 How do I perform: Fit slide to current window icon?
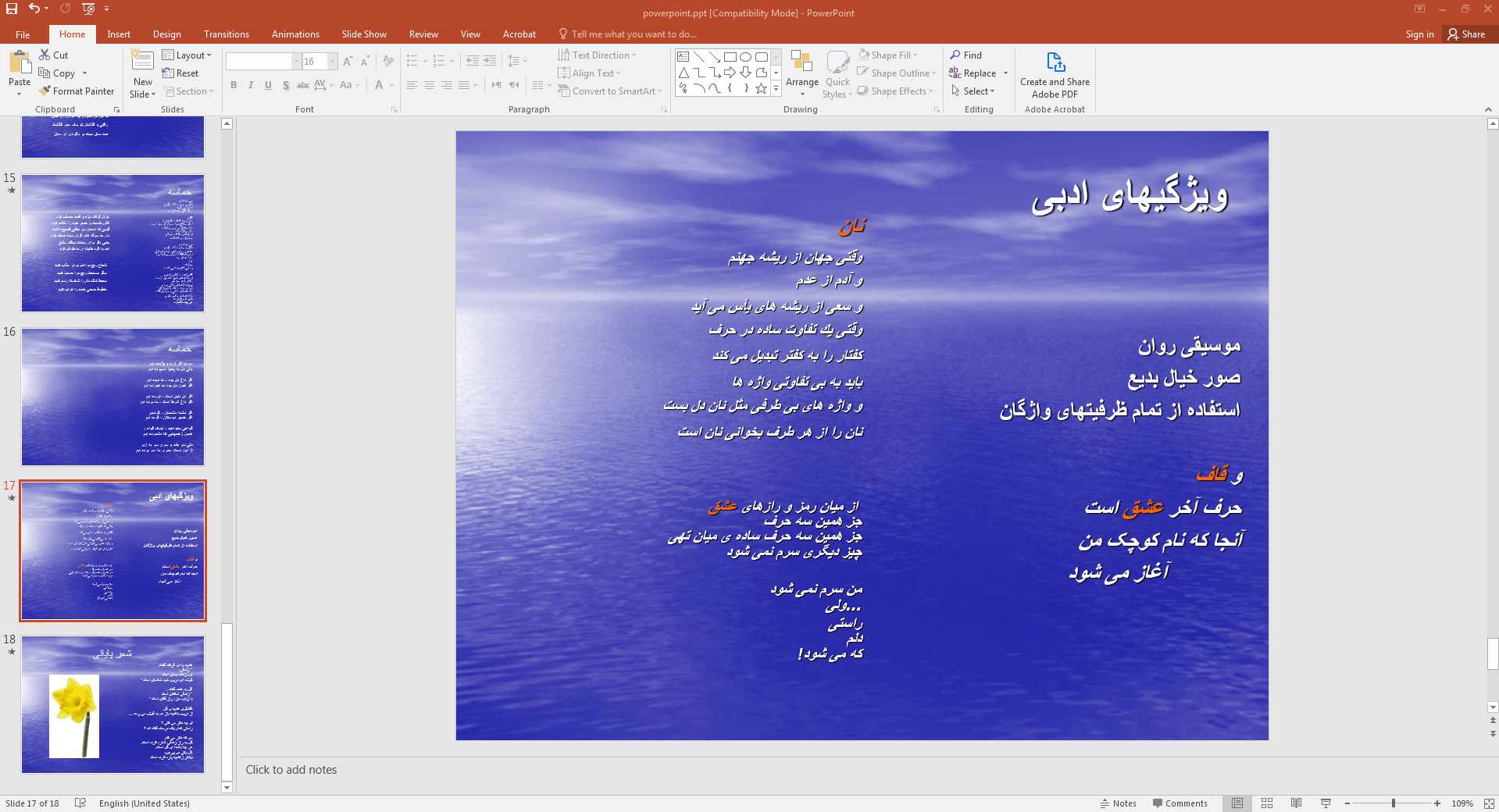click(1489, 803)
